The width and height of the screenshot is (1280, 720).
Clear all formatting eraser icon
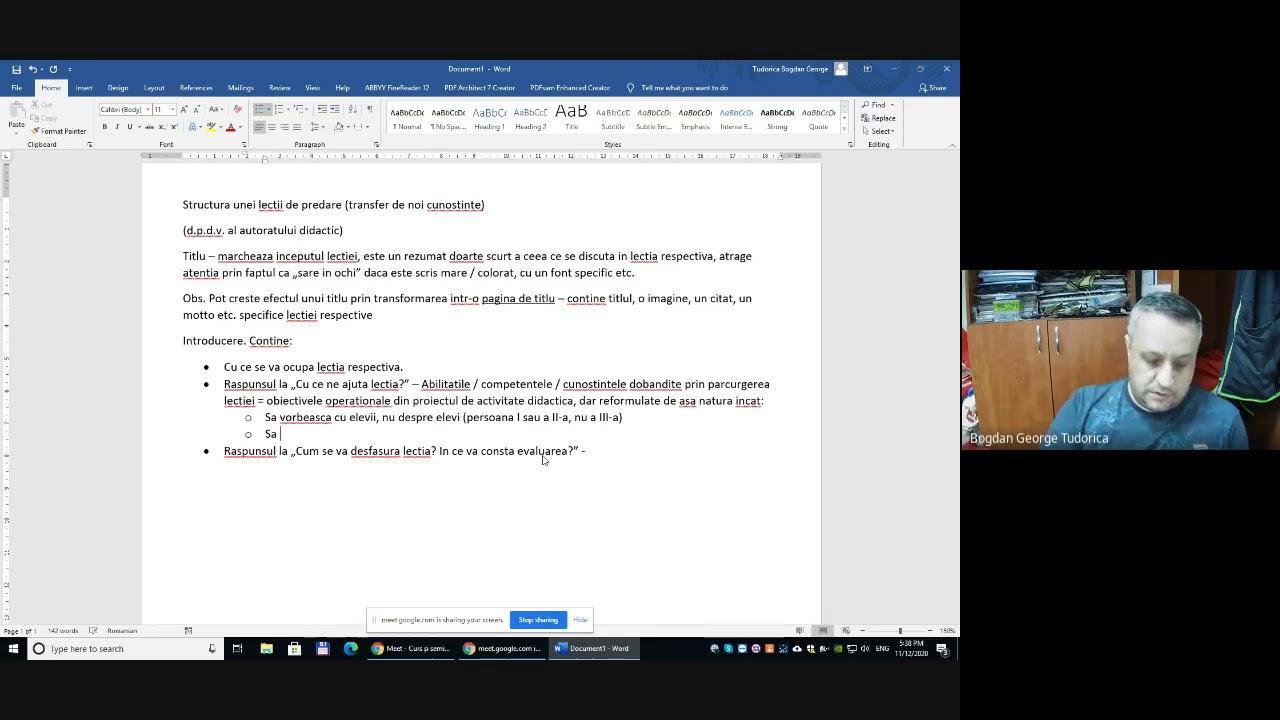237,109
